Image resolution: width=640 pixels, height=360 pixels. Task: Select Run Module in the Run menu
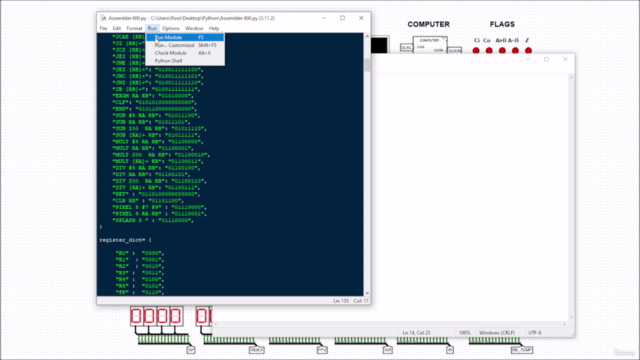tap(185, 37)
